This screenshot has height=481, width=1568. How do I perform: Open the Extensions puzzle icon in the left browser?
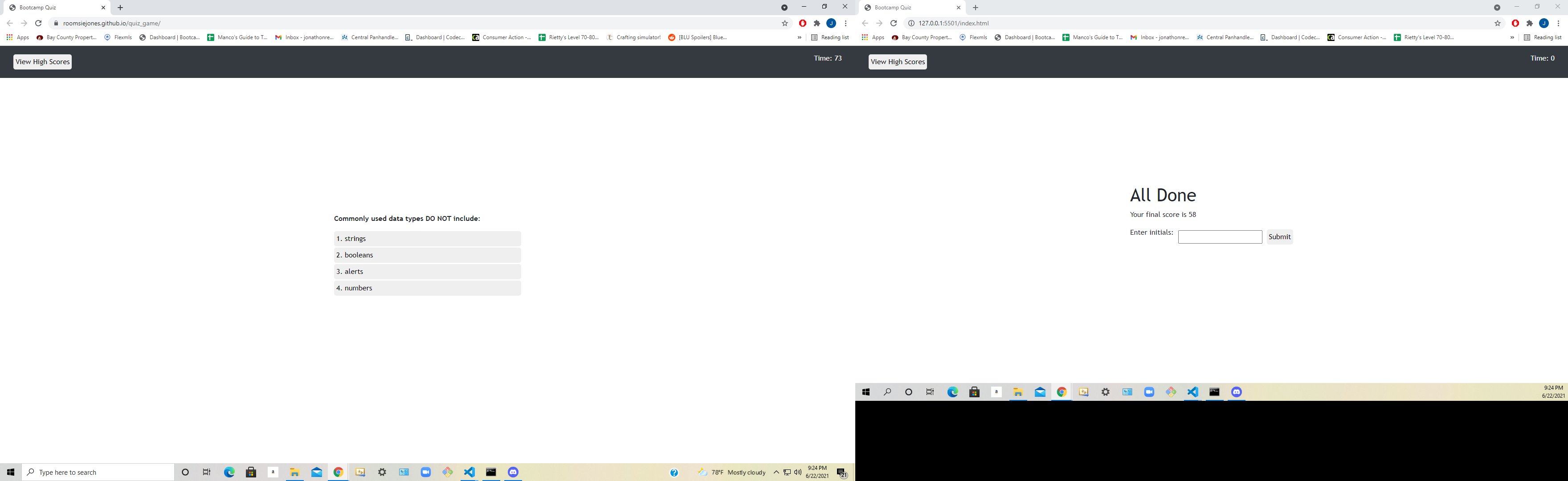[817, 23]
